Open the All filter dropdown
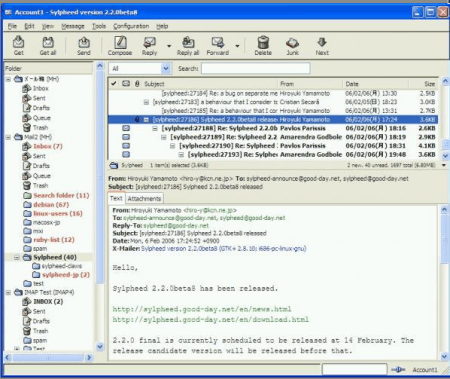This screenshot has width=450, height=379. click(140, 68)
